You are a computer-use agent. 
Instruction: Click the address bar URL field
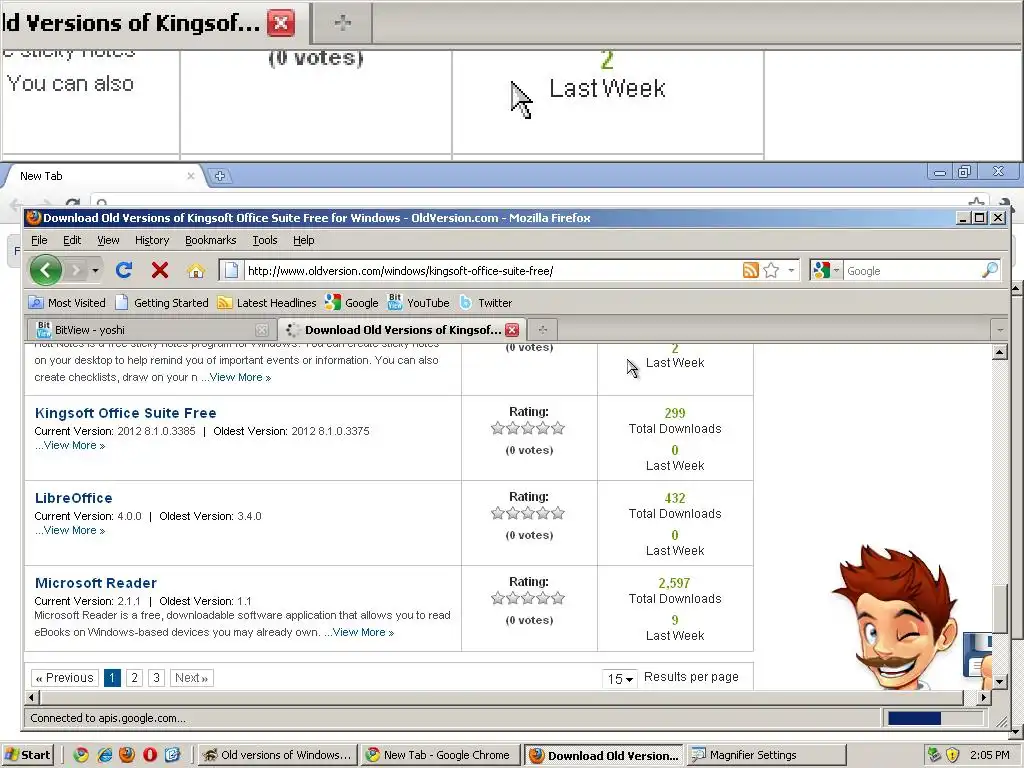pyautogui.click(x=493, y=270)
